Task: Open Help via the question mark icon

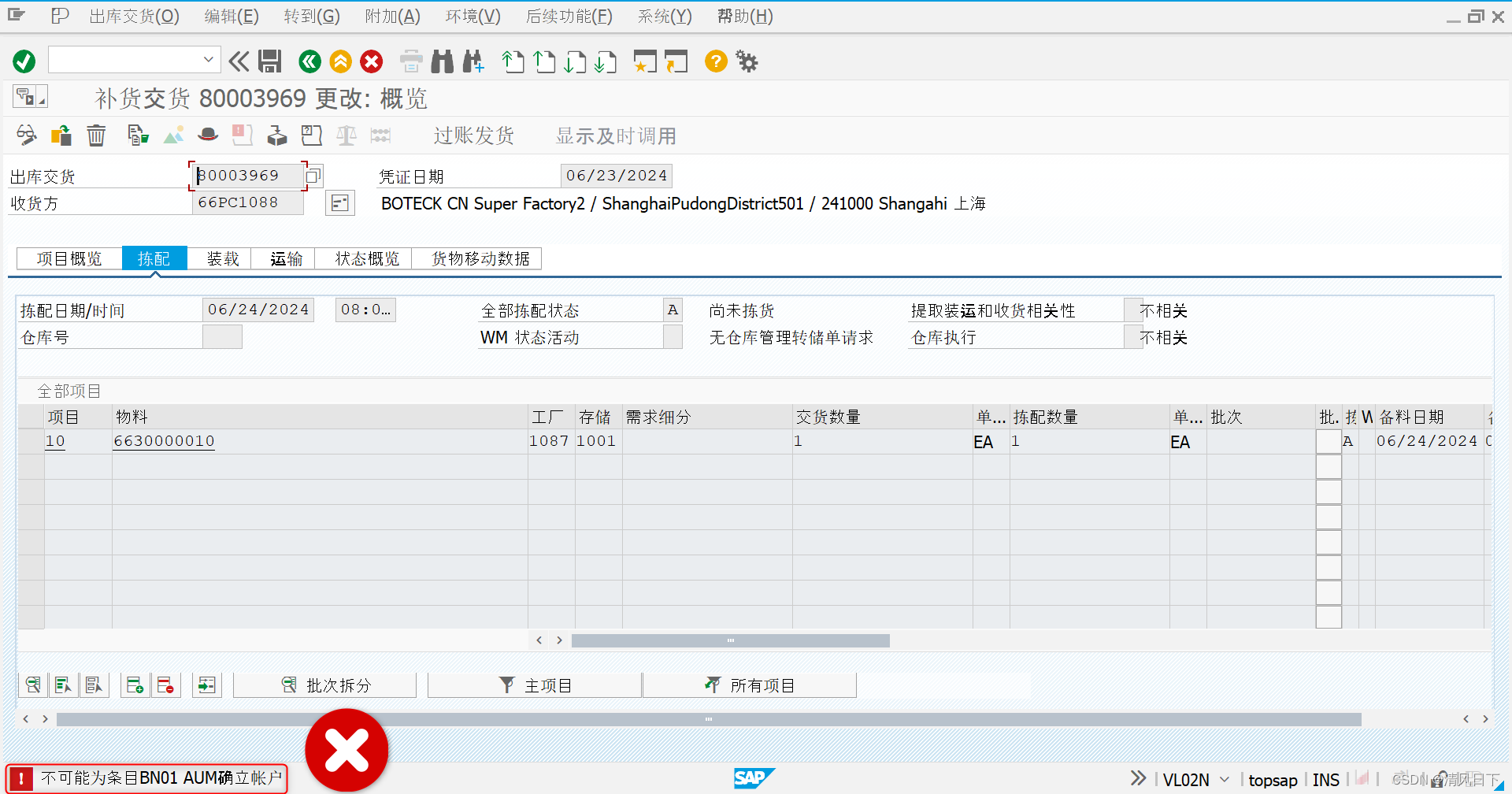Action: 715,61
